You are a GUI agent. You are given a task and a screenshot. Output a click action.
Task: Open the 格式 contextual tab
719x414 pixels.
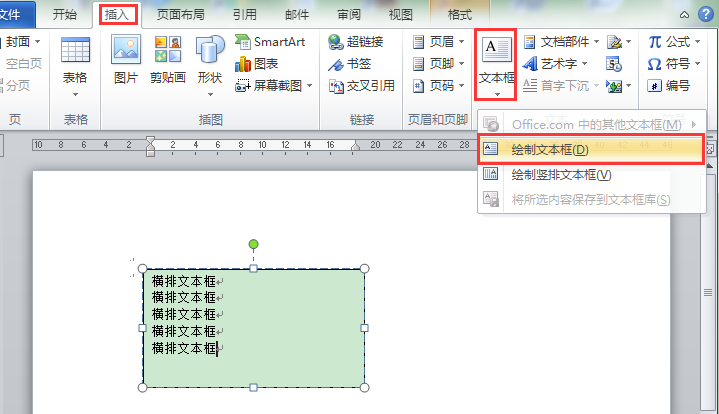tap(459, 15)
